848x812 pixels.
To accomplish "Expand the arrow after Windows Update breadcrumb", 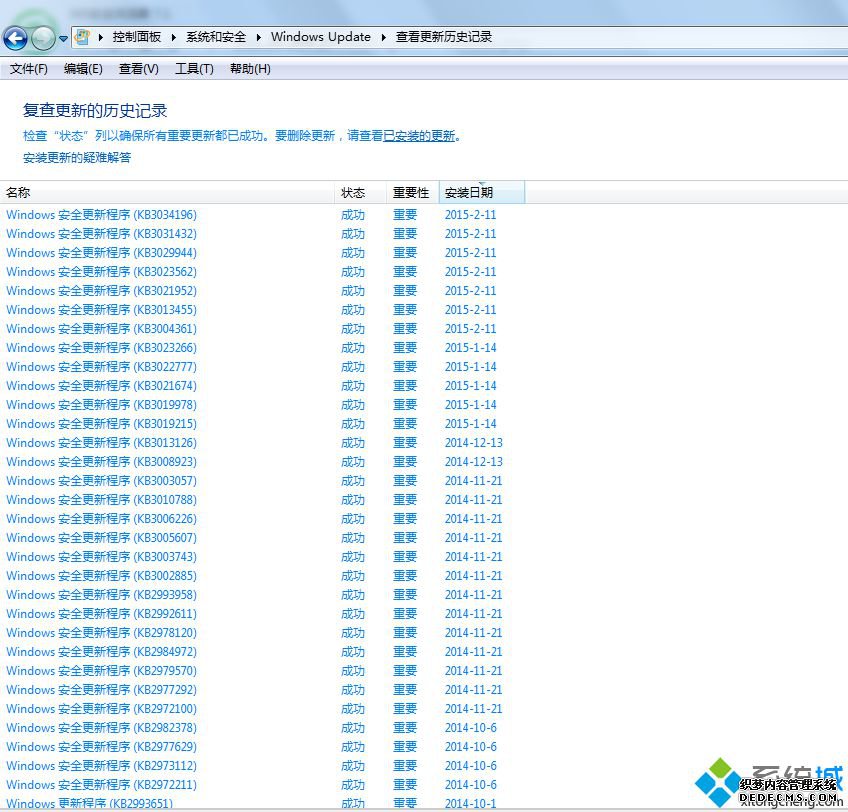I will click(x=383, y=37).
